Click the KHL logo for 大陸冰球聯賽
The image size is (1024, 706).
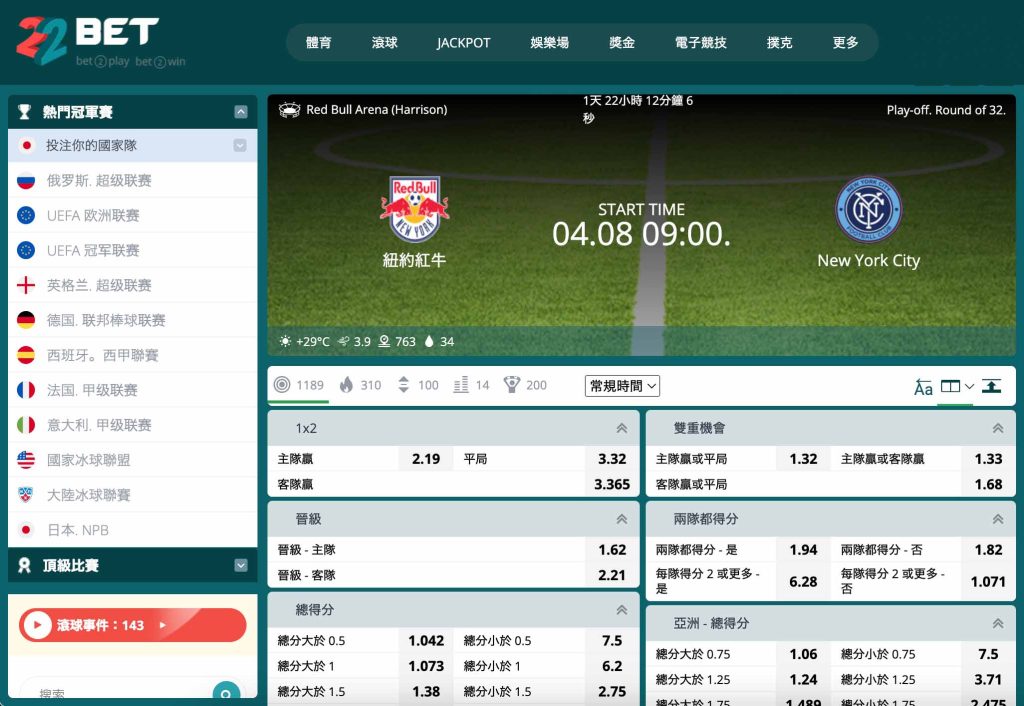[26, 495]
